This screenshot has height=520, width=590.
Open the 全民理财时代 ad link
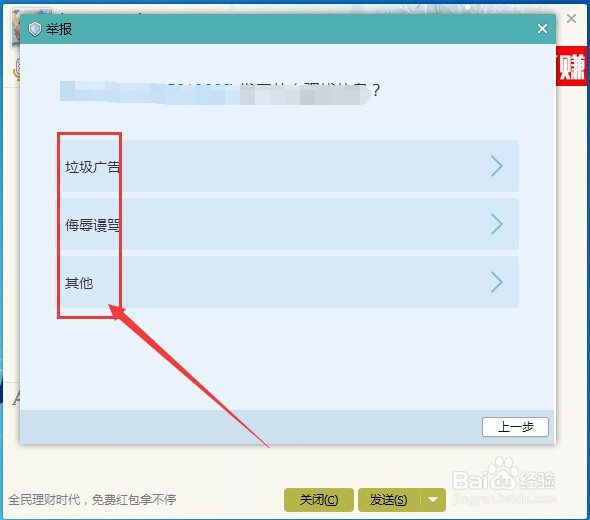point(92,500)
